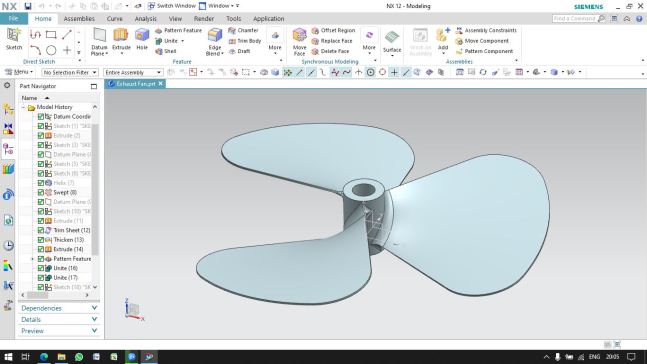The width and height of the screenshot is (647, 364).
Task: Open File Explorer from the taskbar
Action: (x=61, y=357)
